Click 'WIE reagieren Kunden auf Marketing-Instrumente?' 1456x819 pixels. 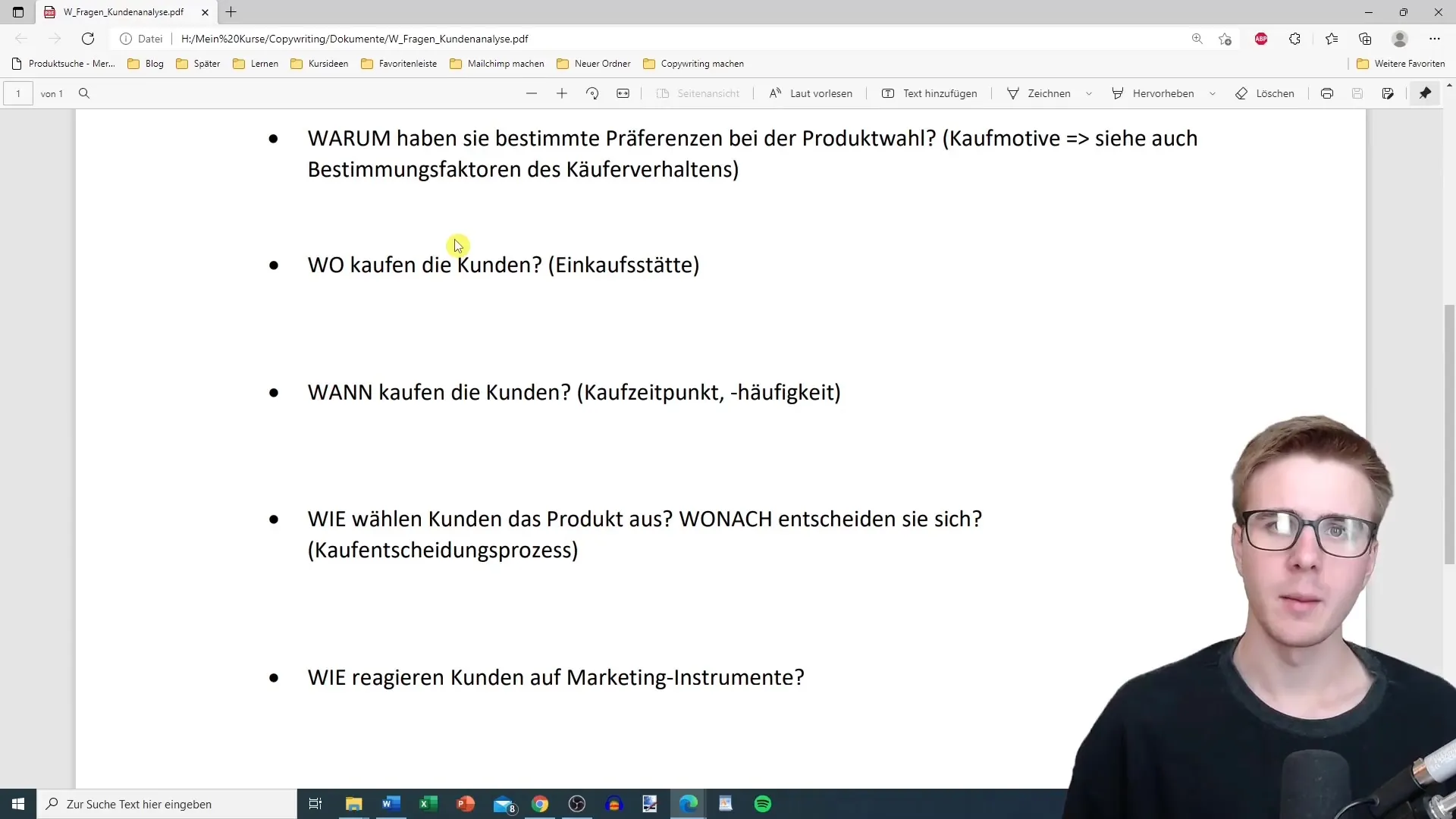point(556,677)
